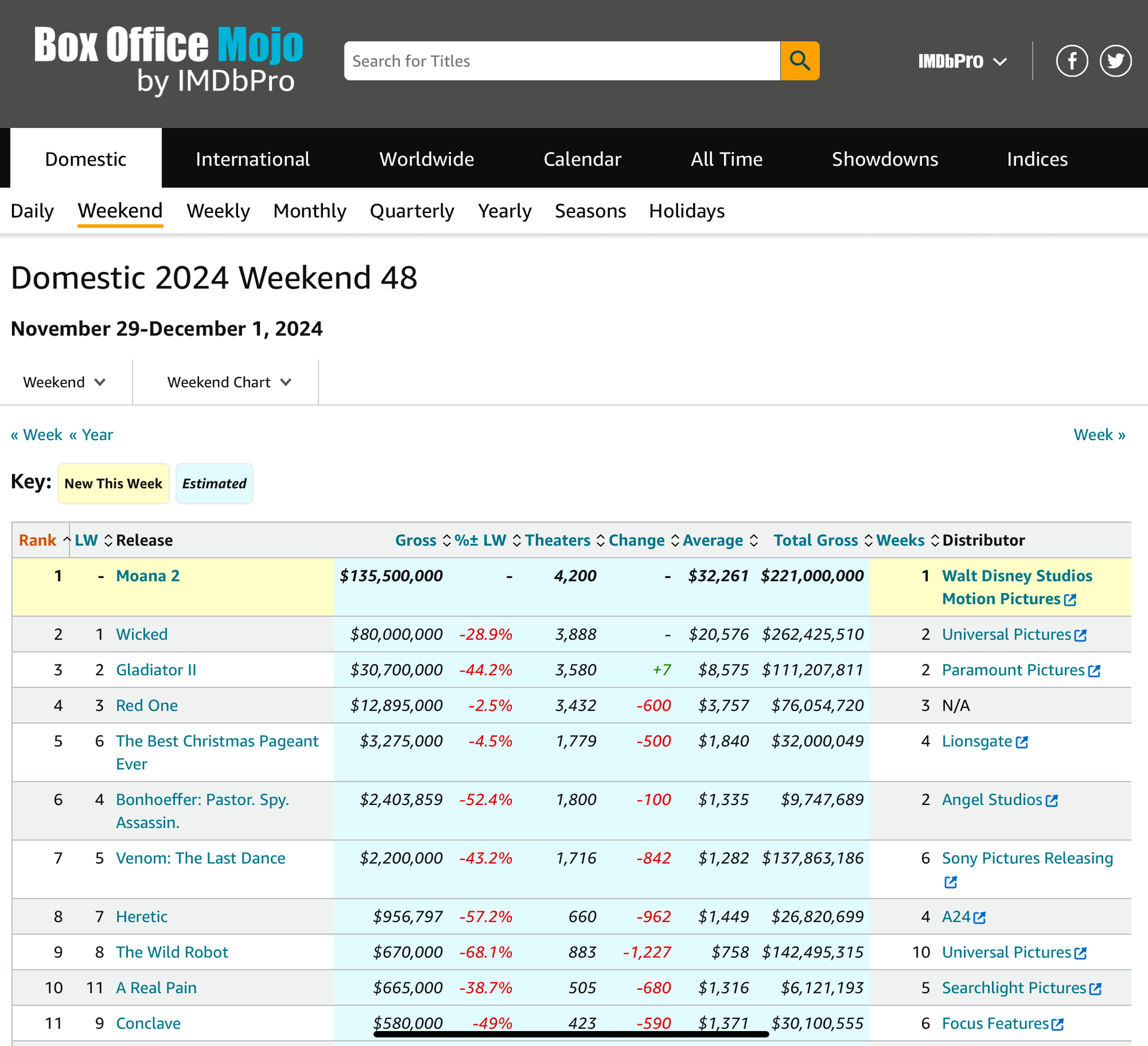Image resolution: width=1148 pixels, height=1046 pixels.
Task: Open the Weekend period dropdown
Action: (65, 382)
